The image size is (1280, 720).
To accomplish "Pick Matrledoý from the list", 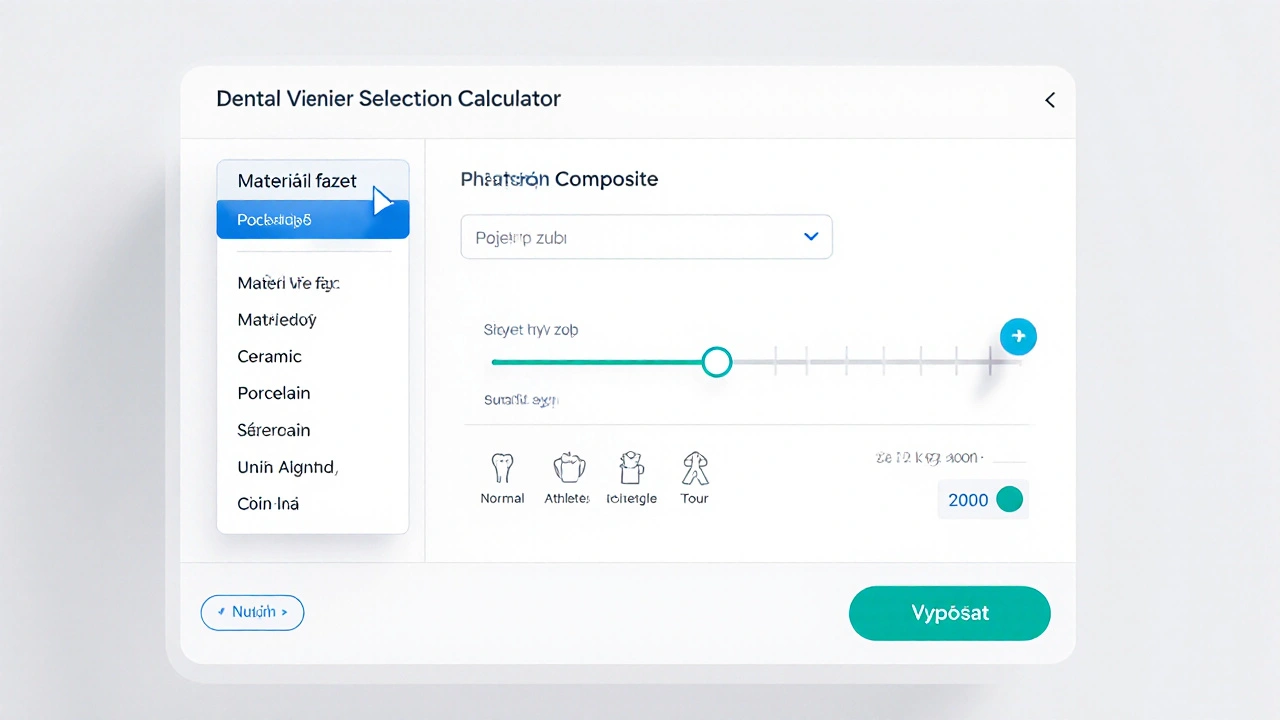I will pos(277,320).
